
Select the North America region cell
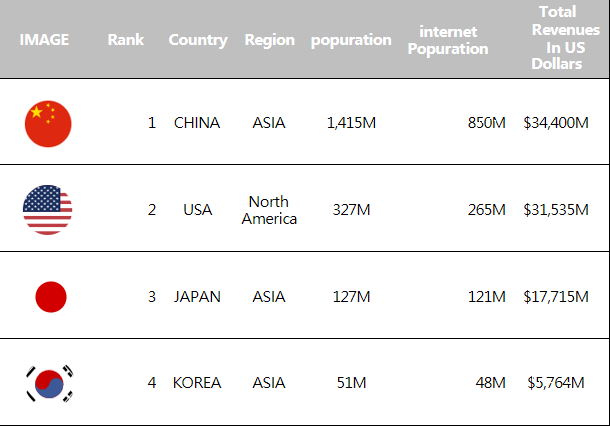pos(269,210)
